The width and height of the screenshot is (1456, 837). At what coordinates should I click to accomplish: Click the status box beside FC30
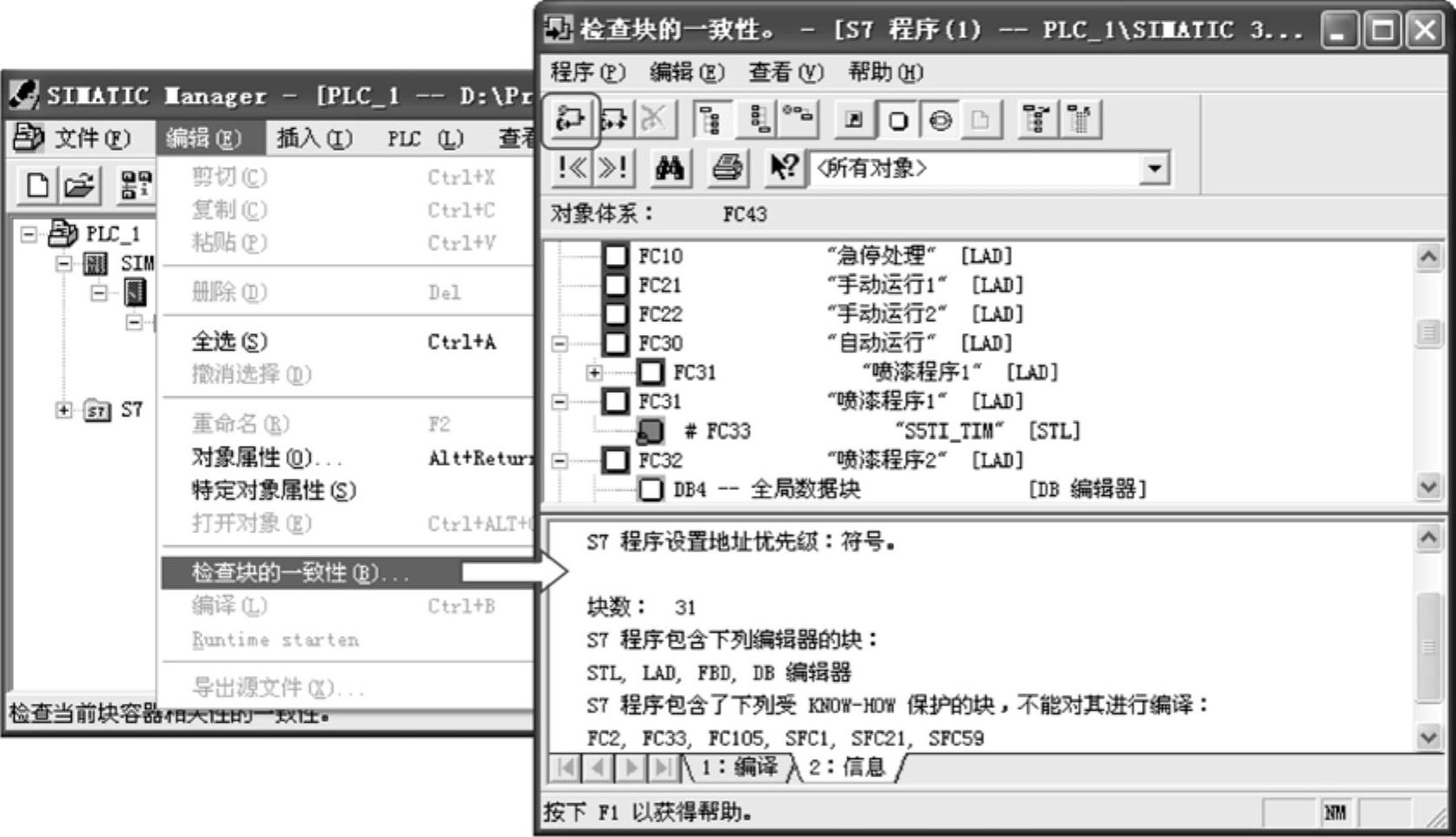tap(615, 344)
